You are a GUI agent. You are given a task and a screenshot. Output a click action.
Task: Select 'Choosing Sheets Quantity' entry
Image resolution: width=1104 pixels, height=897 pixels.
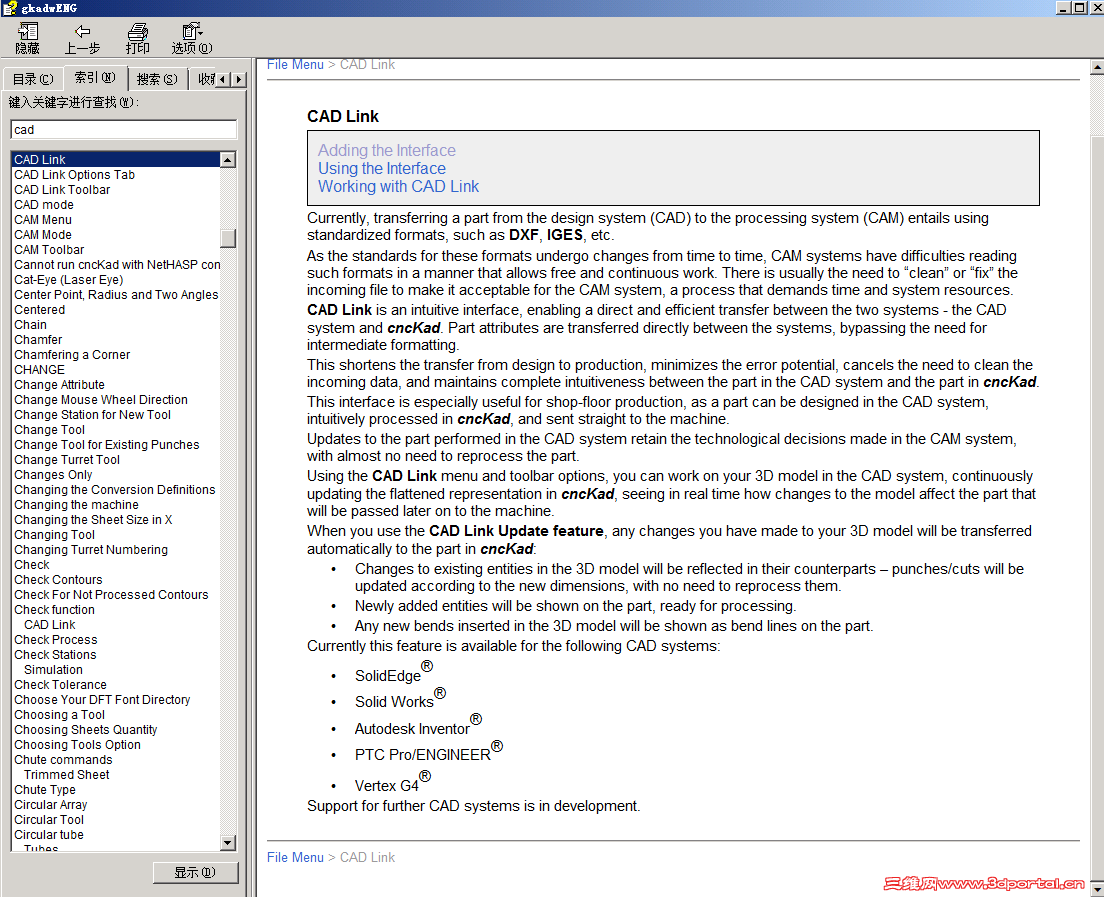pyautogui.click(x=85, y=729)
